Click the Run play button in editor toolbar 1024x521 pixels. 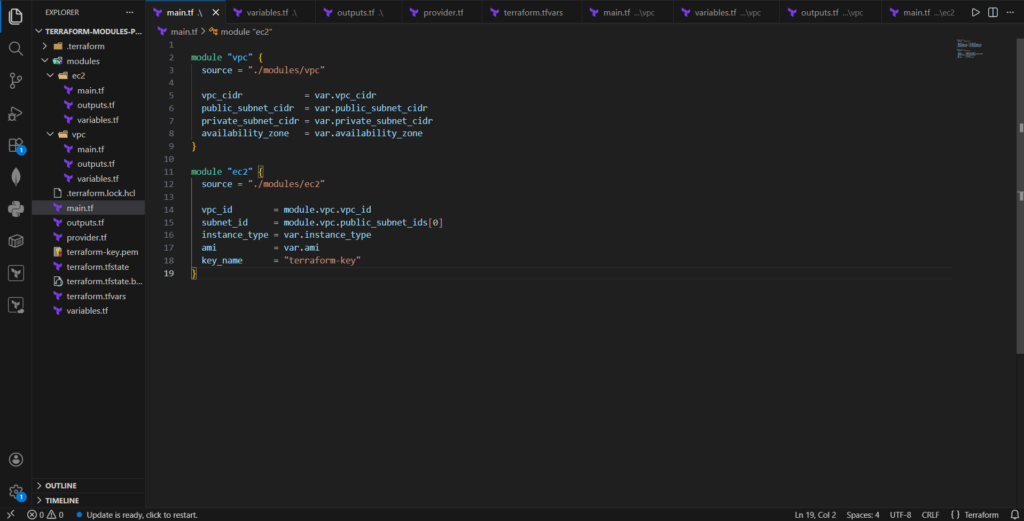(976, 12)
